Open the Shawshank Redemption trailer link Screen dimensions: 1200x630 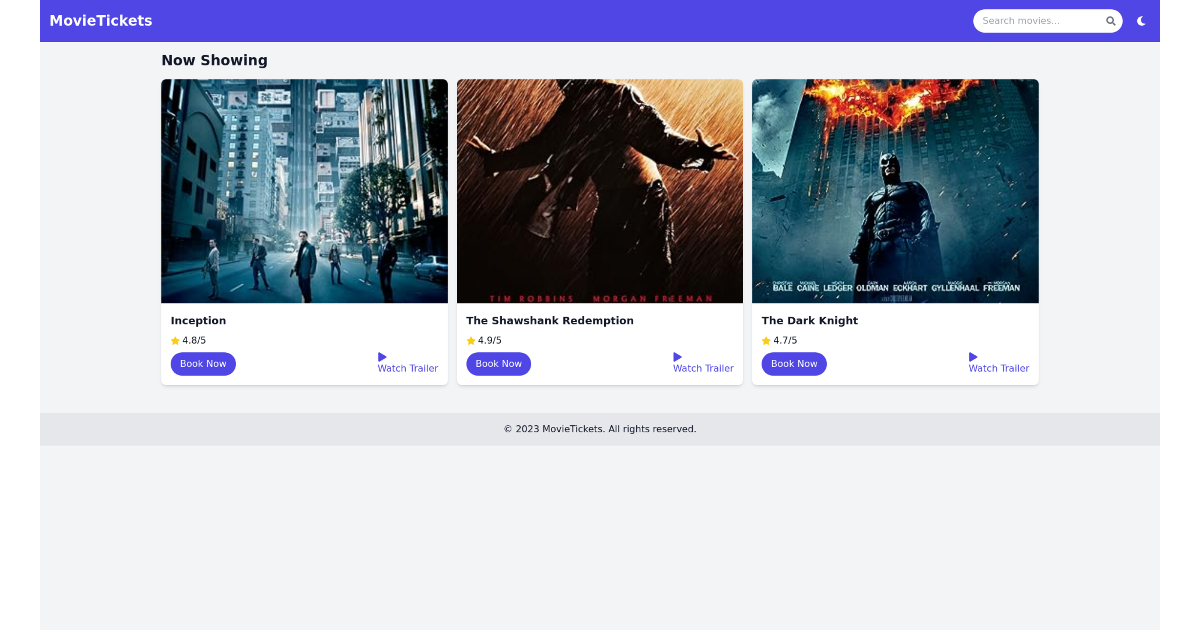click(x=703, y=368)
